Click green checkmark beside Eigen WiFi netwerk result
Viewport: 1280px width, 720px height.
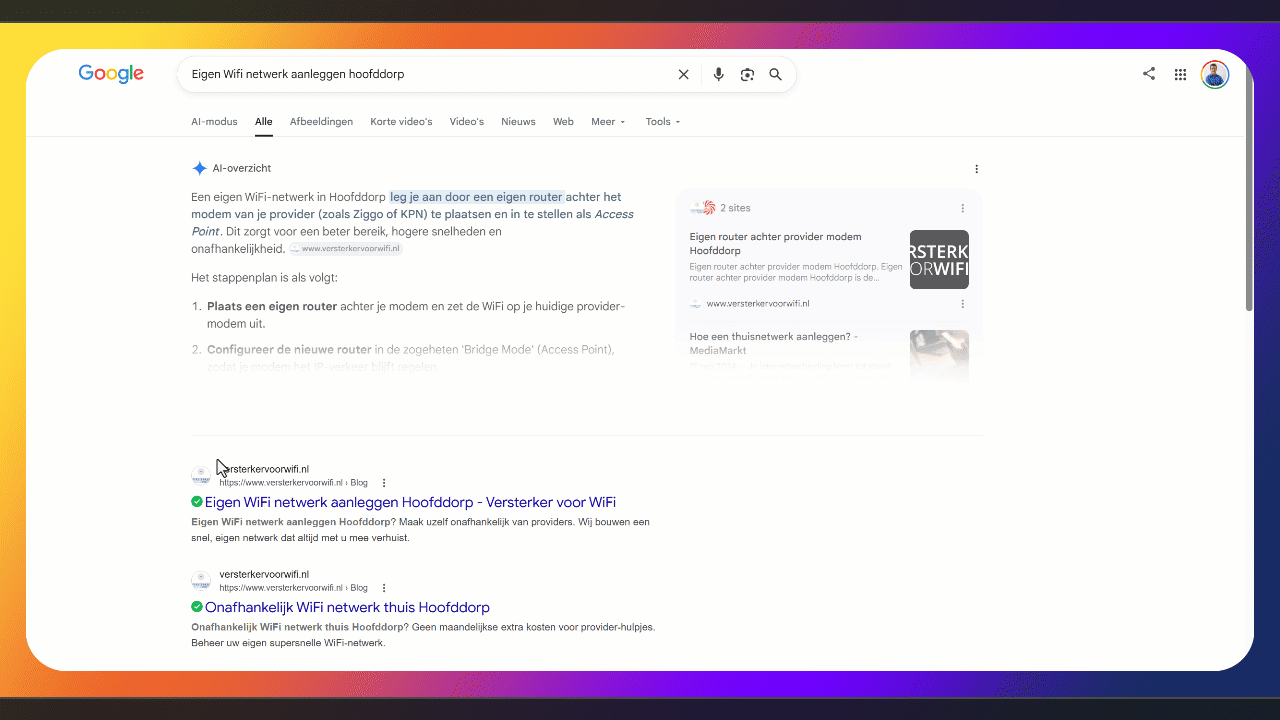point(197,502)
